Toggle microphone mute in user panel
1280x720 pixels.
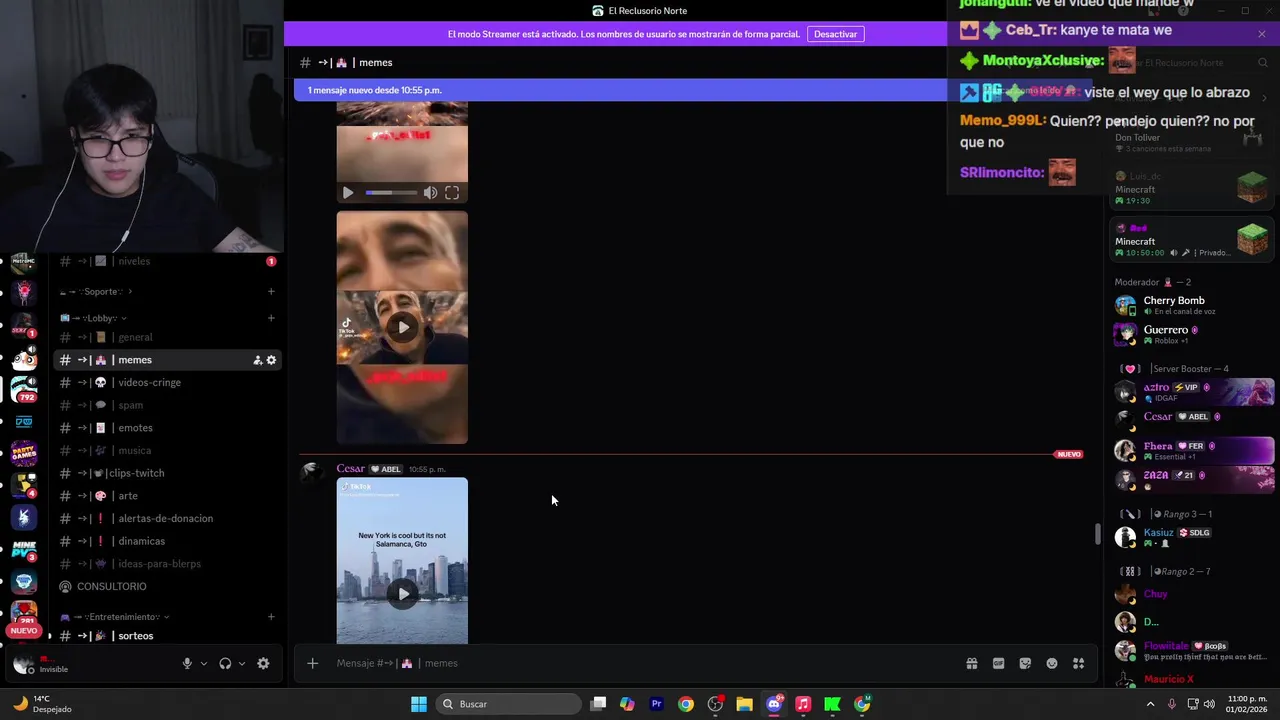(x=187, y=663)
